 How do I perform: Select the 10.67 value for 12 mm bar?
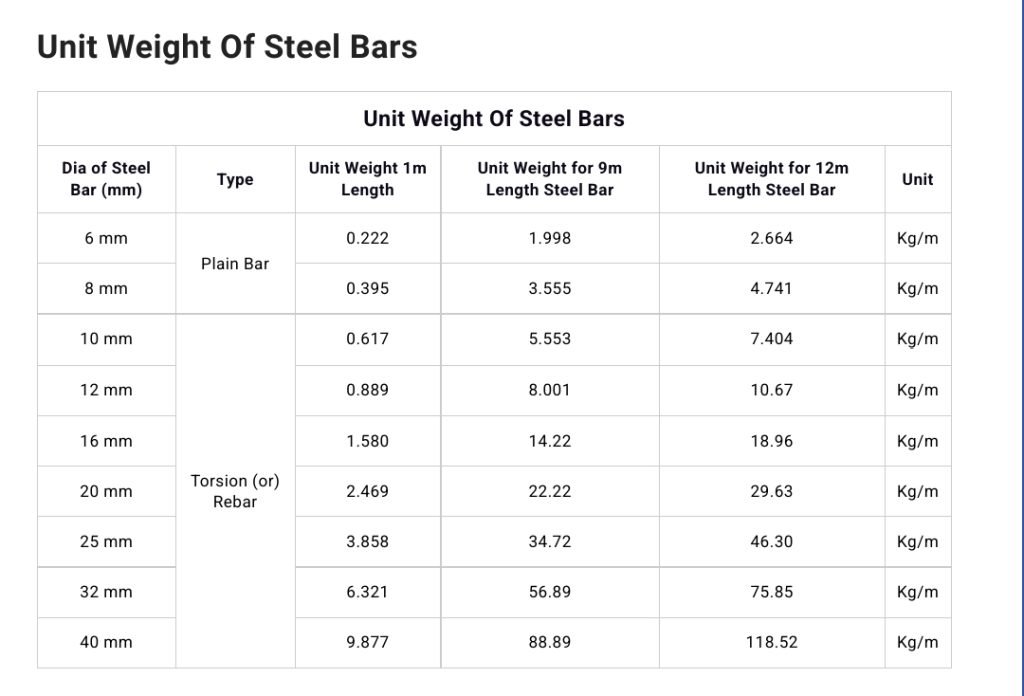click(772, 390)
